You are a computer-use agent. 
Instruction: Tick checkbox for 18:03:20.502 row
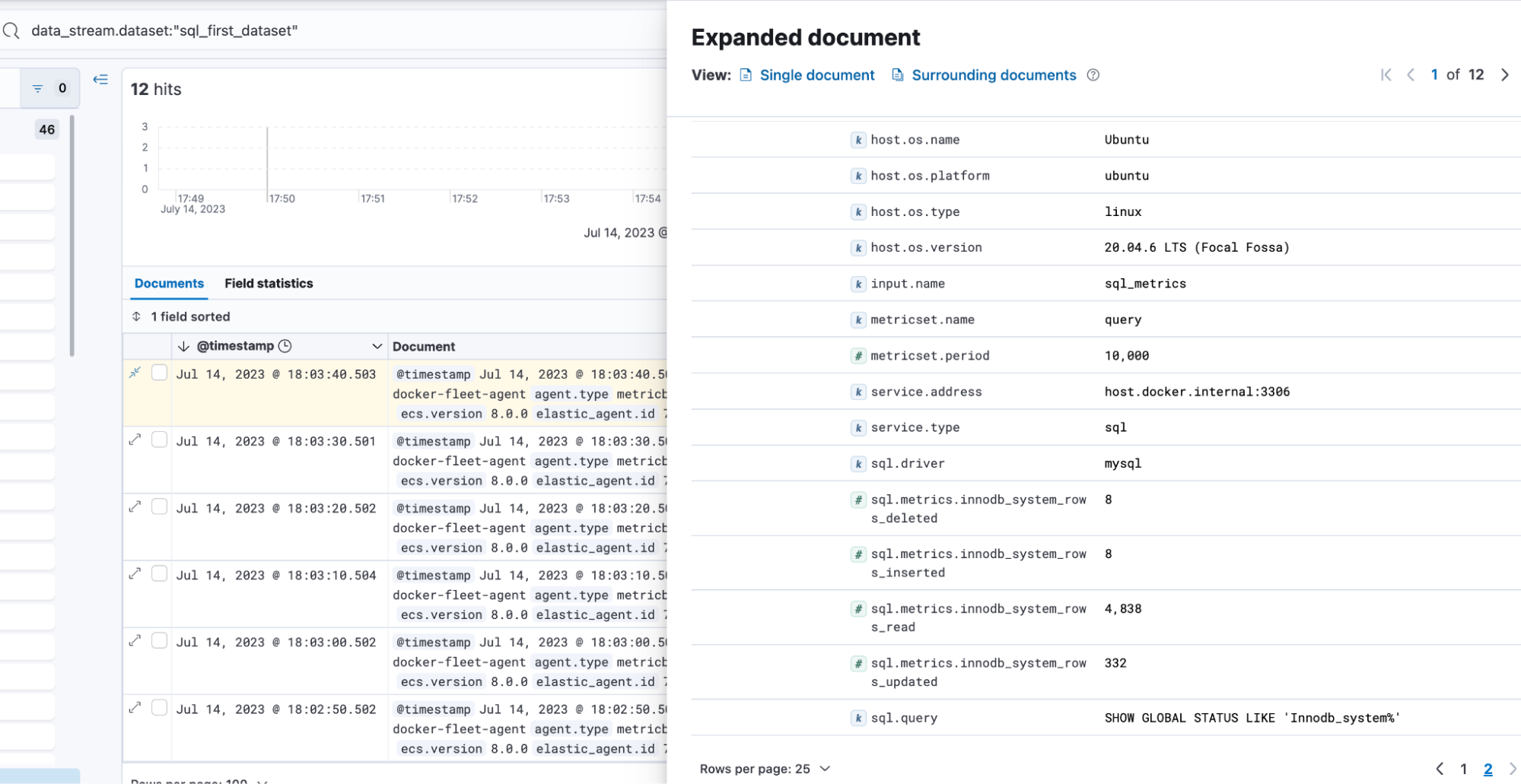pos(159,506)
